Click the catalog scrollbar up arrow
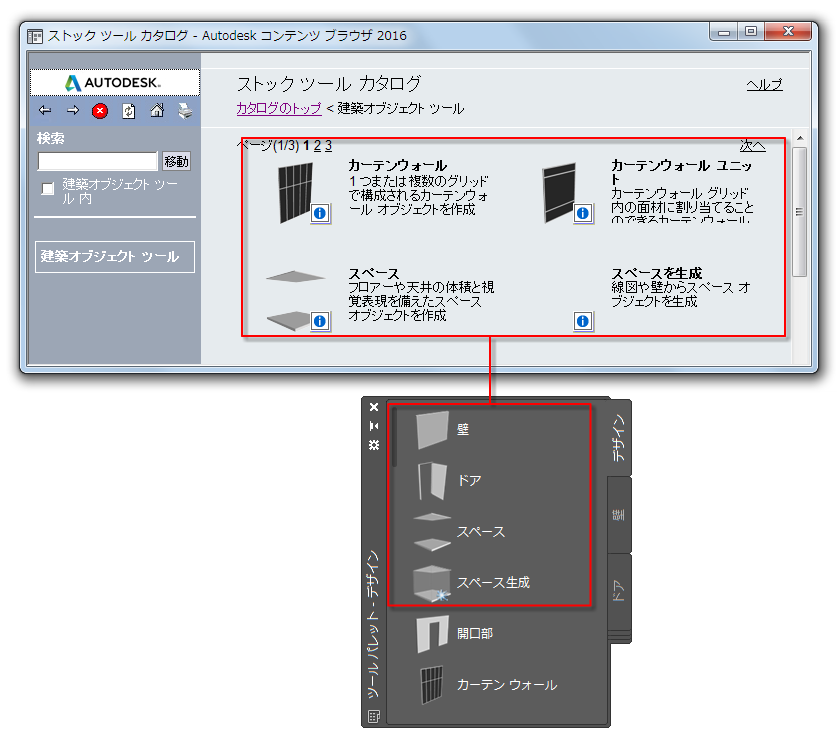This screenshot has width=838, height=745. pyautogui.click(x=800, y=138)
